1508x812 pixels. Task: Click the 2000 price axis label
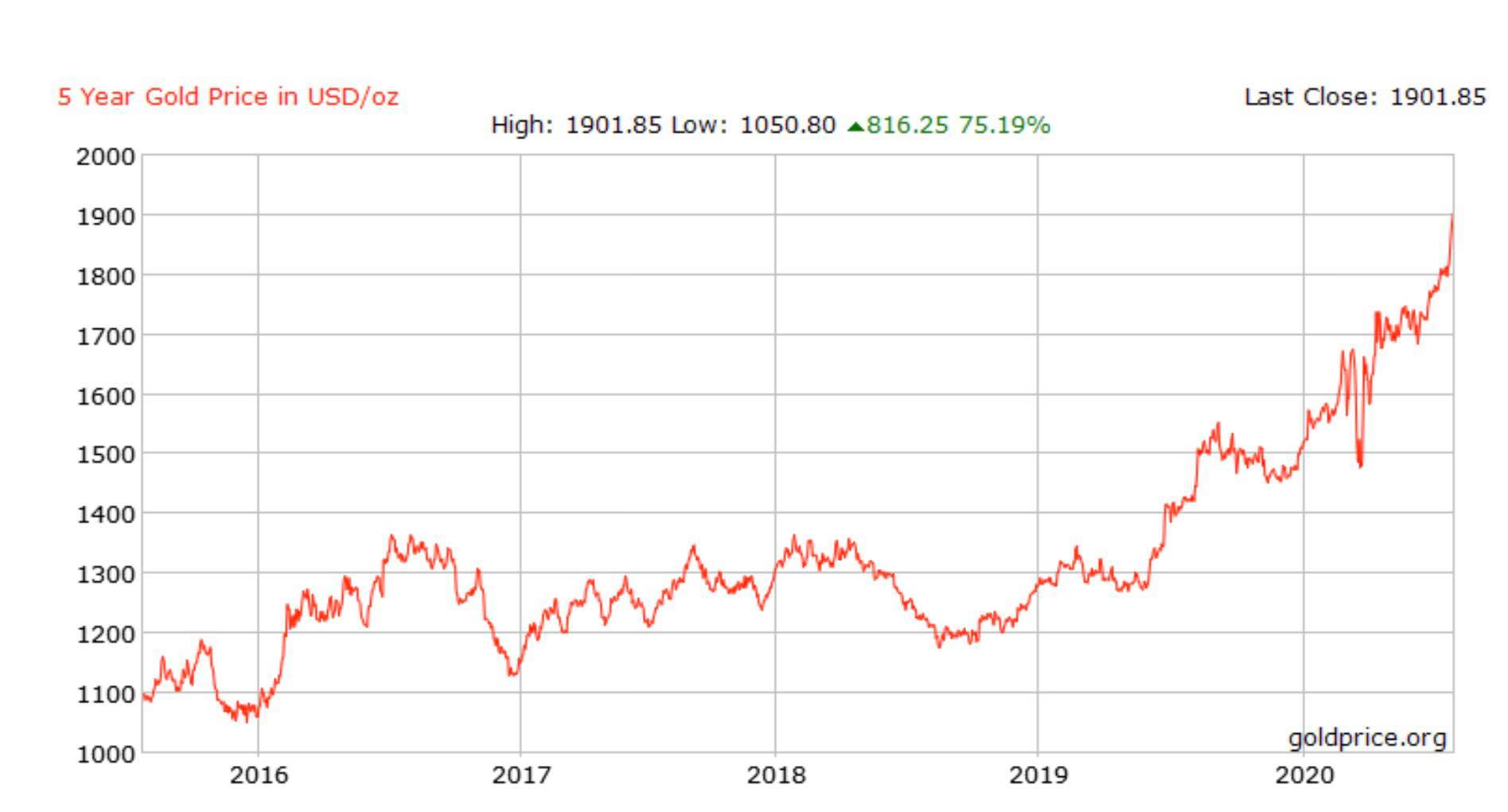(x=106, y=157)
